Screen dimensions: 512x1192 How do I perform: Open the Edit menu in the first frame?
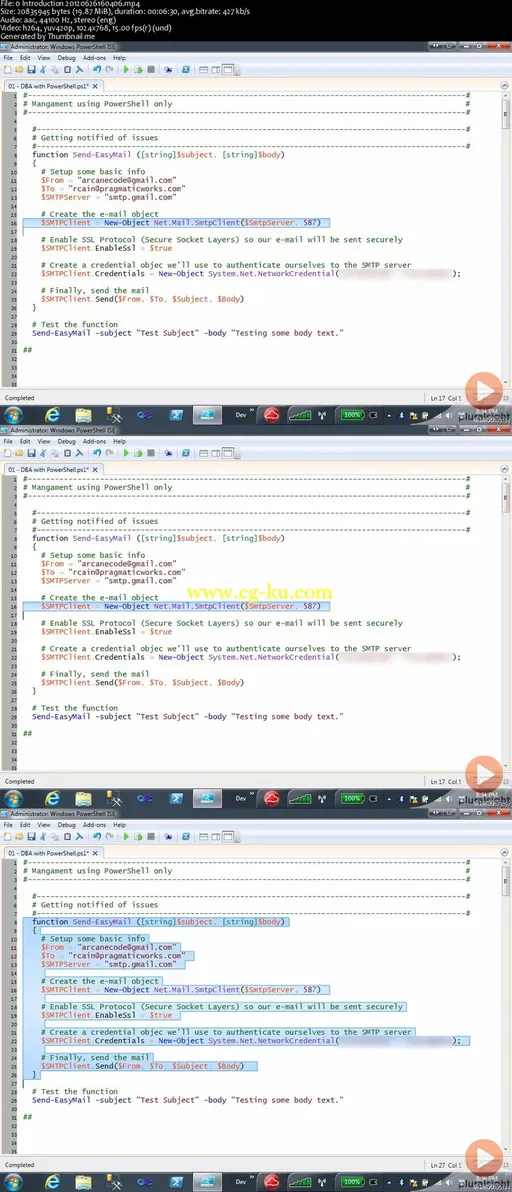coord(25,58)
